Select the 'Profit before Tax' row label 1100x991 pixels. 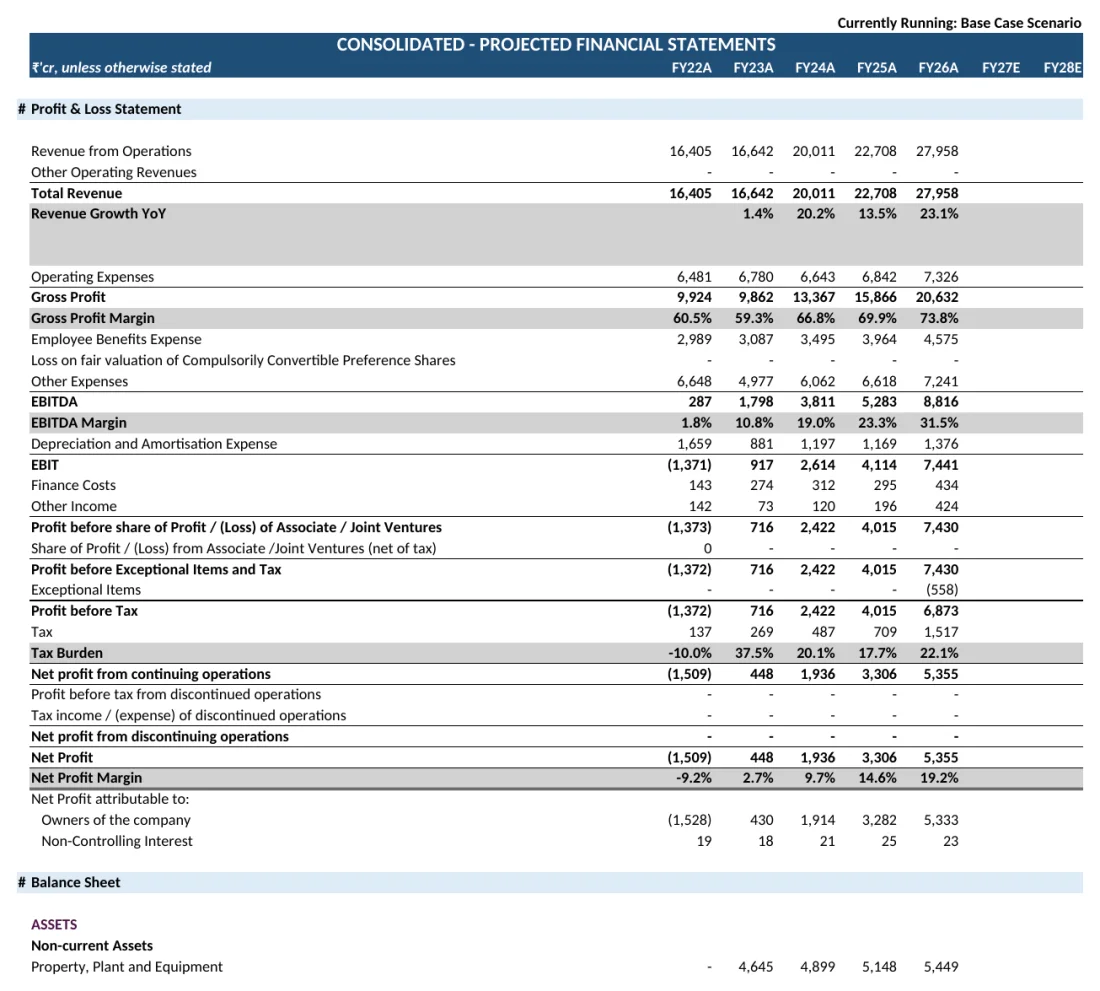[x=84, y=611]
